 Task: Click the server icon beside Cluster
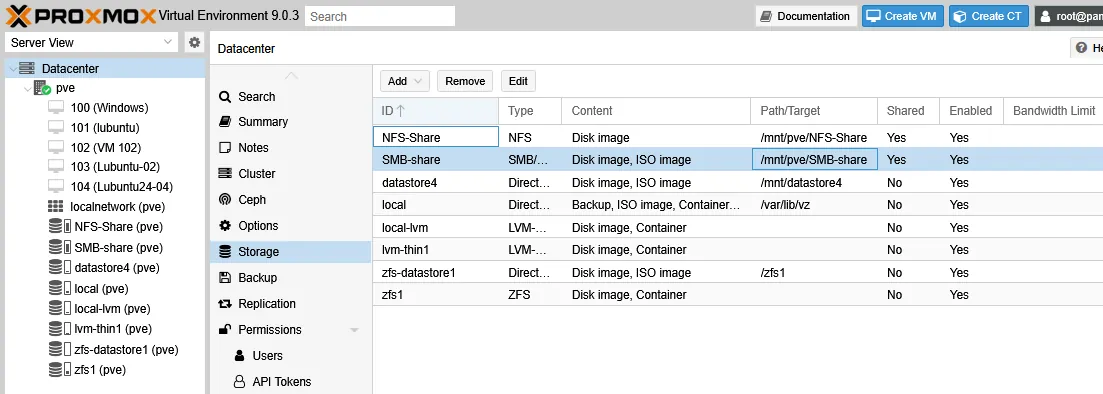tap(225, 173)
